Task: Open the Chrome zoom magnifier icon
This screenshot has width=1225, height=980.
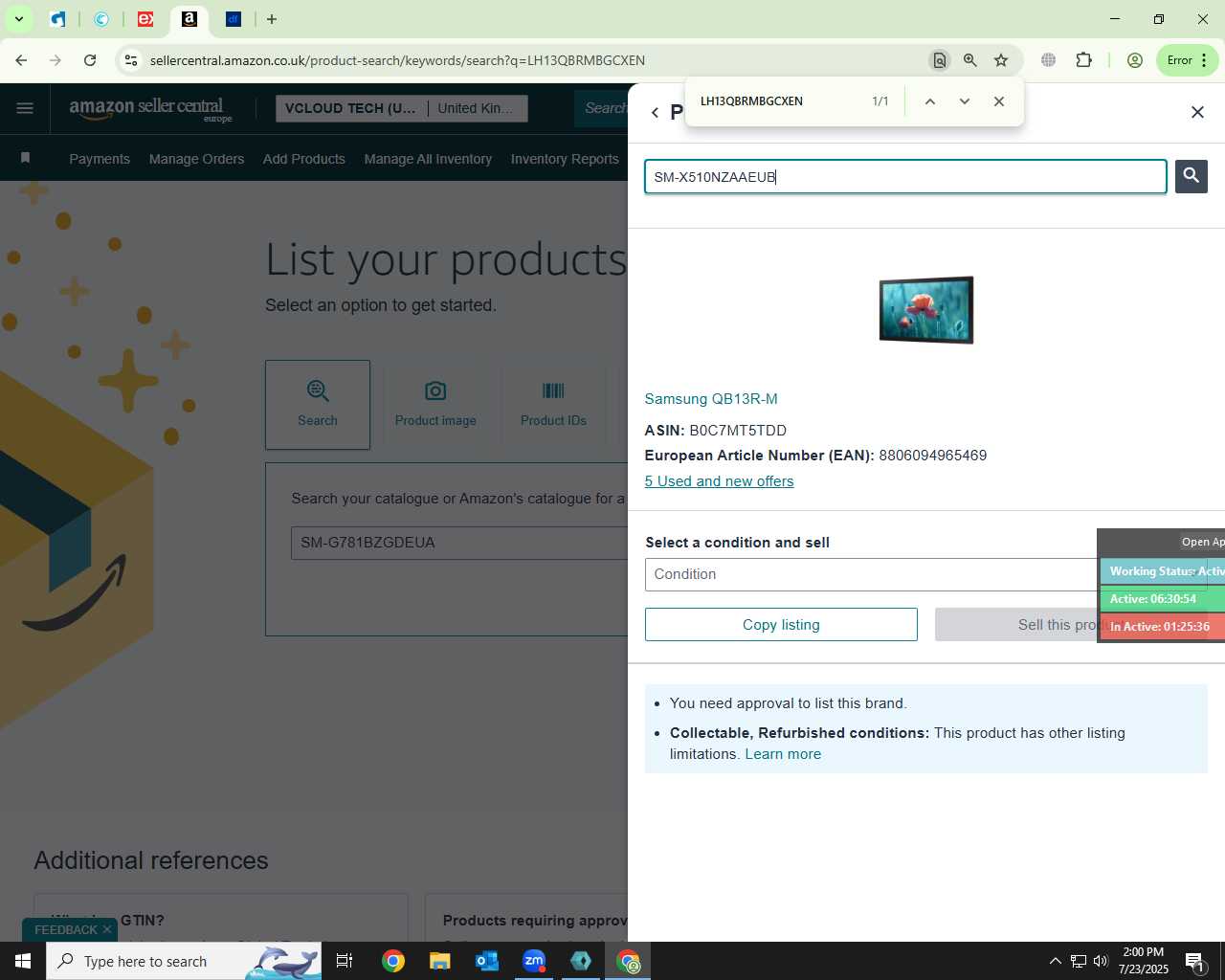Action: [x=970, y=60]
